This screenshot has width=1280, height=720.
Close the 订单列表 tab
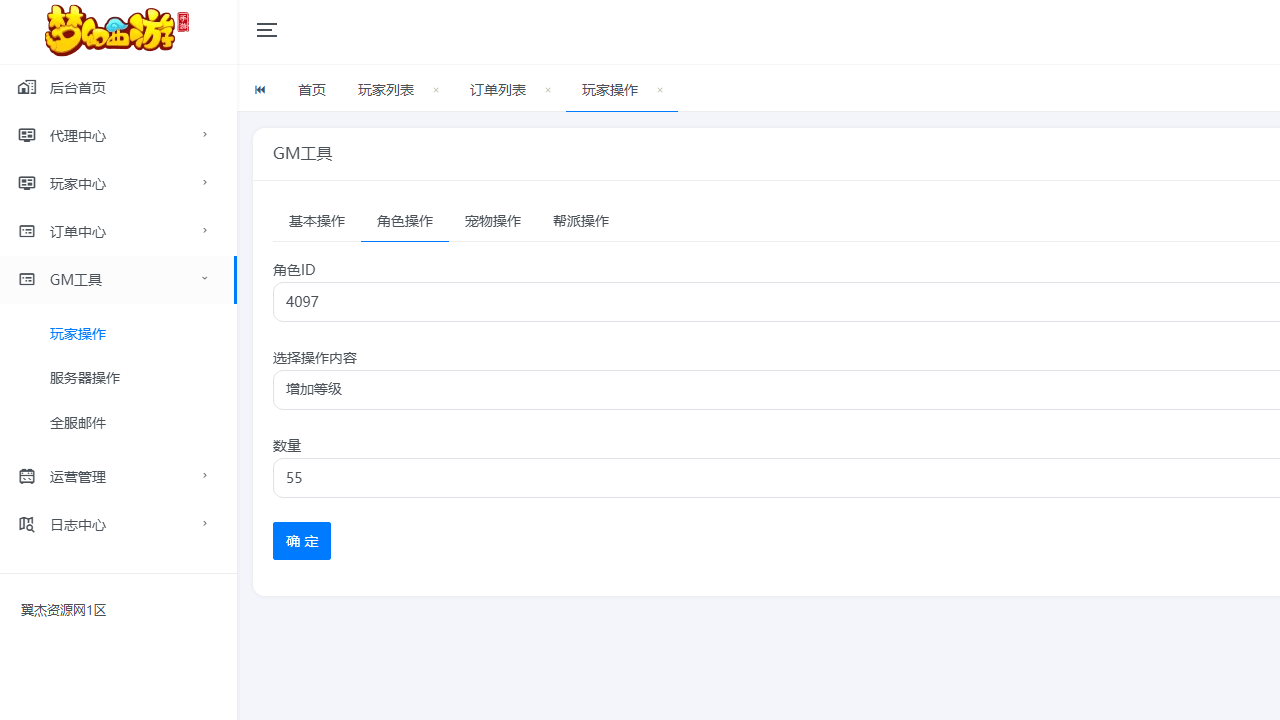point(548,90)
